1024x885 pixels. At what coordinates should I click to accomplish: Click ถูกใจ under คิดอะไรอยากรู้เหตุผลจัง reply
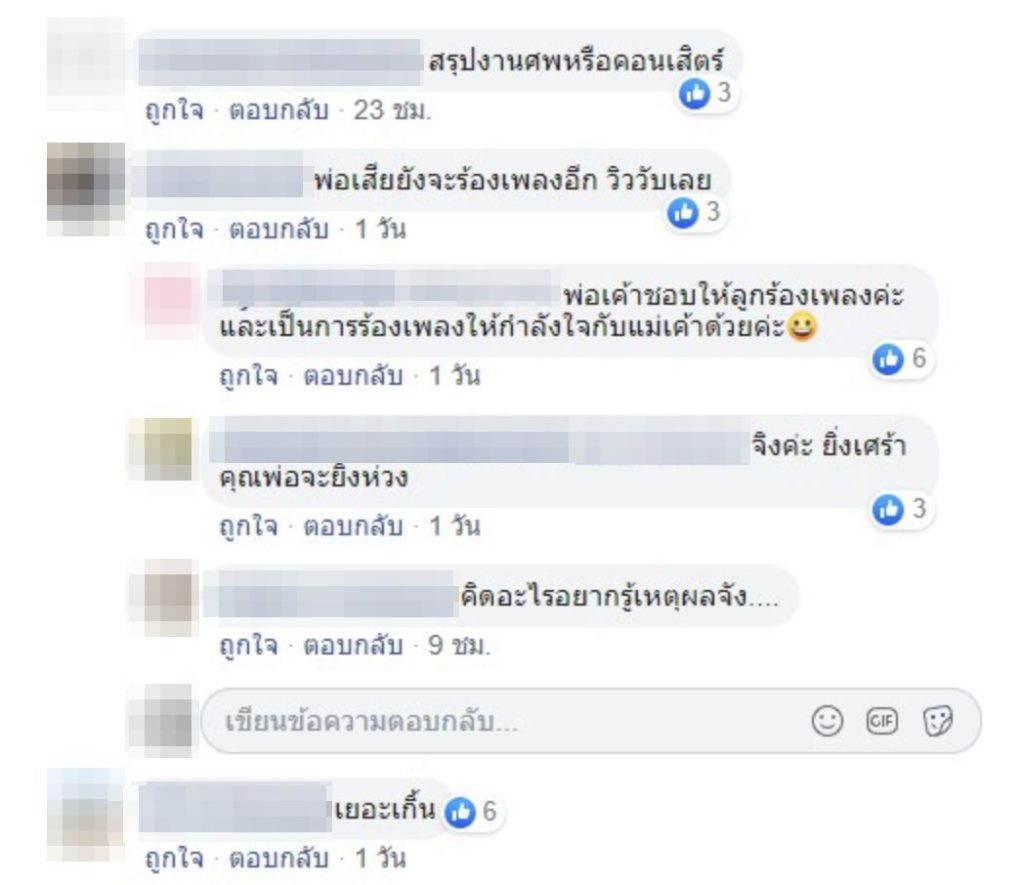(x=248, y=646)
